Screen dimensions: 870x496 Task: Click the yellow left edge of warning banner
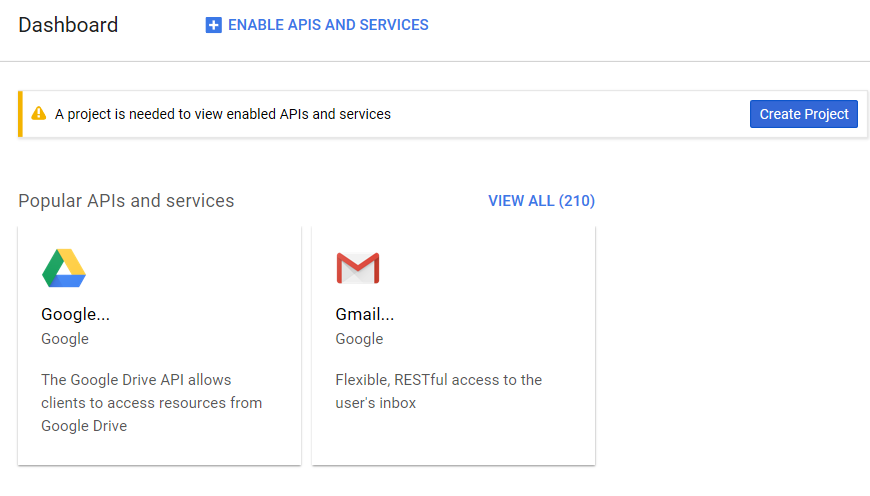(x=20, y=114)
